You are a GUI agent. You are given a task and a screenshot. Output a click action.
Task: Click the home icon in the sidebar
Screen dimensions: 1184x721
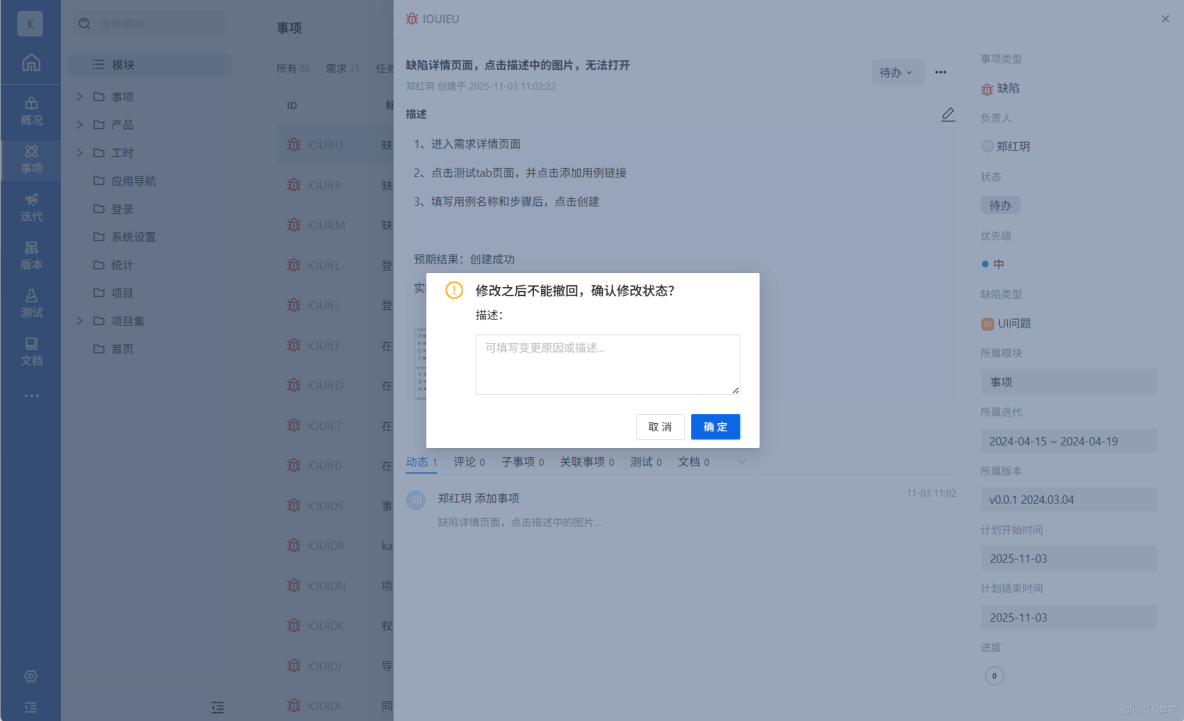31,62
